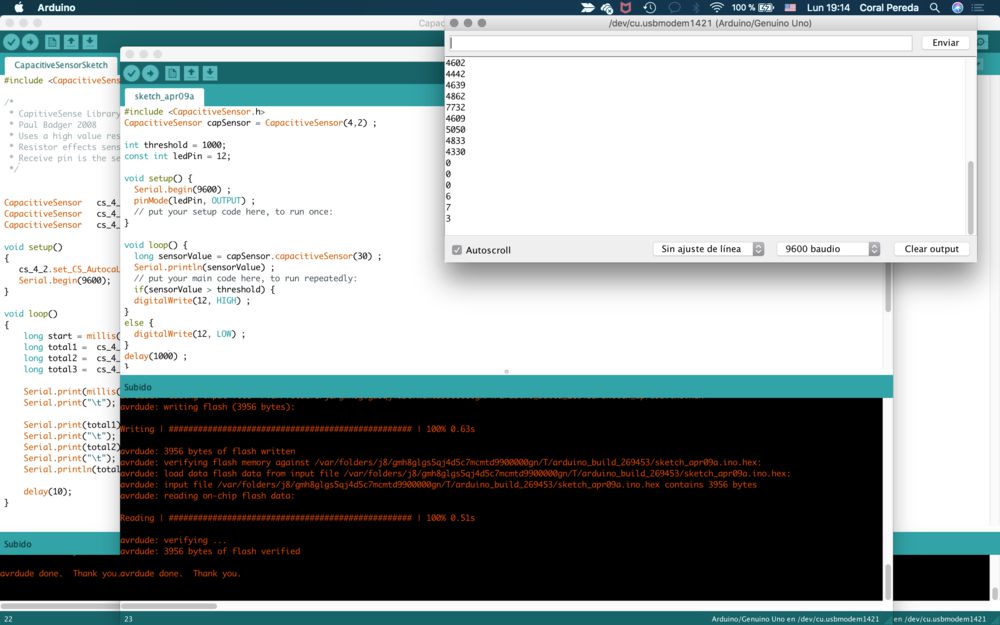Click the code line 'Serial.println(sensorValue) ;'
This screenshot has height=625, width=1000.
coord(204,267)
